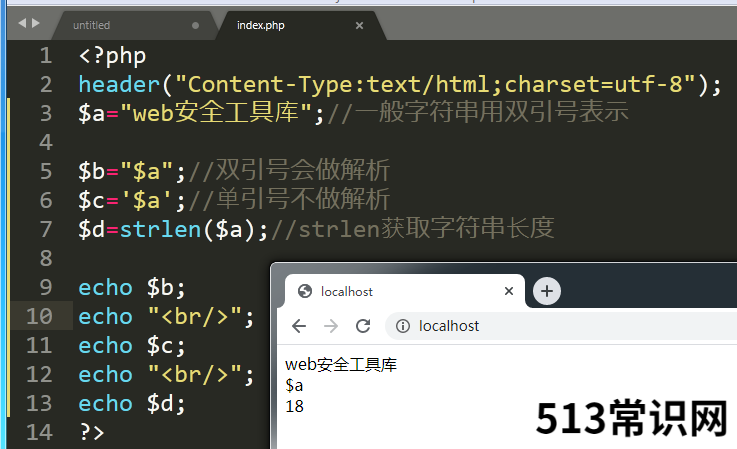Click '$b' variable assignment on line 5

[92, 171]
